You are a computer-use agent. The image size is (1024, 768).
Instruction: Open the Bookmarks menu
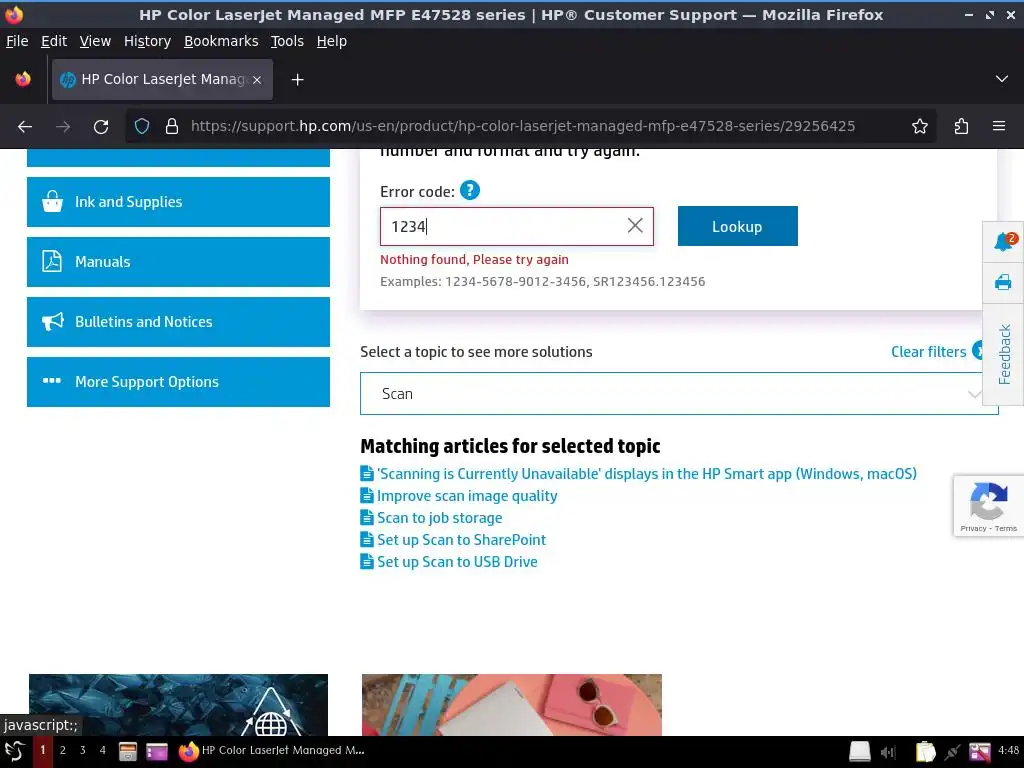(x=221, y=41)
